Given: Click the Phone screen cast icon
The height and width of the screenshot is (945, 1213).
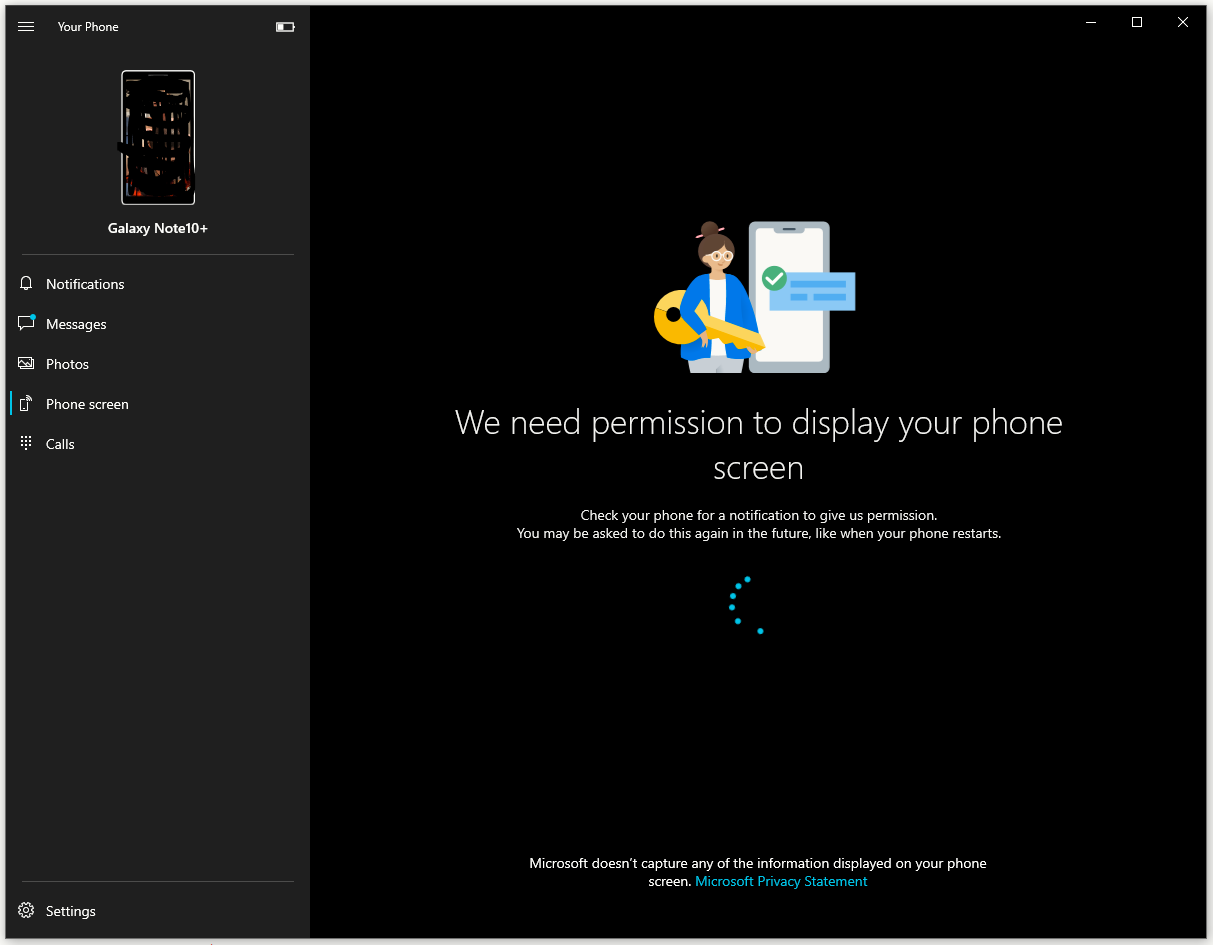Looking at the screenshot, I should click(x=26, y=404).
